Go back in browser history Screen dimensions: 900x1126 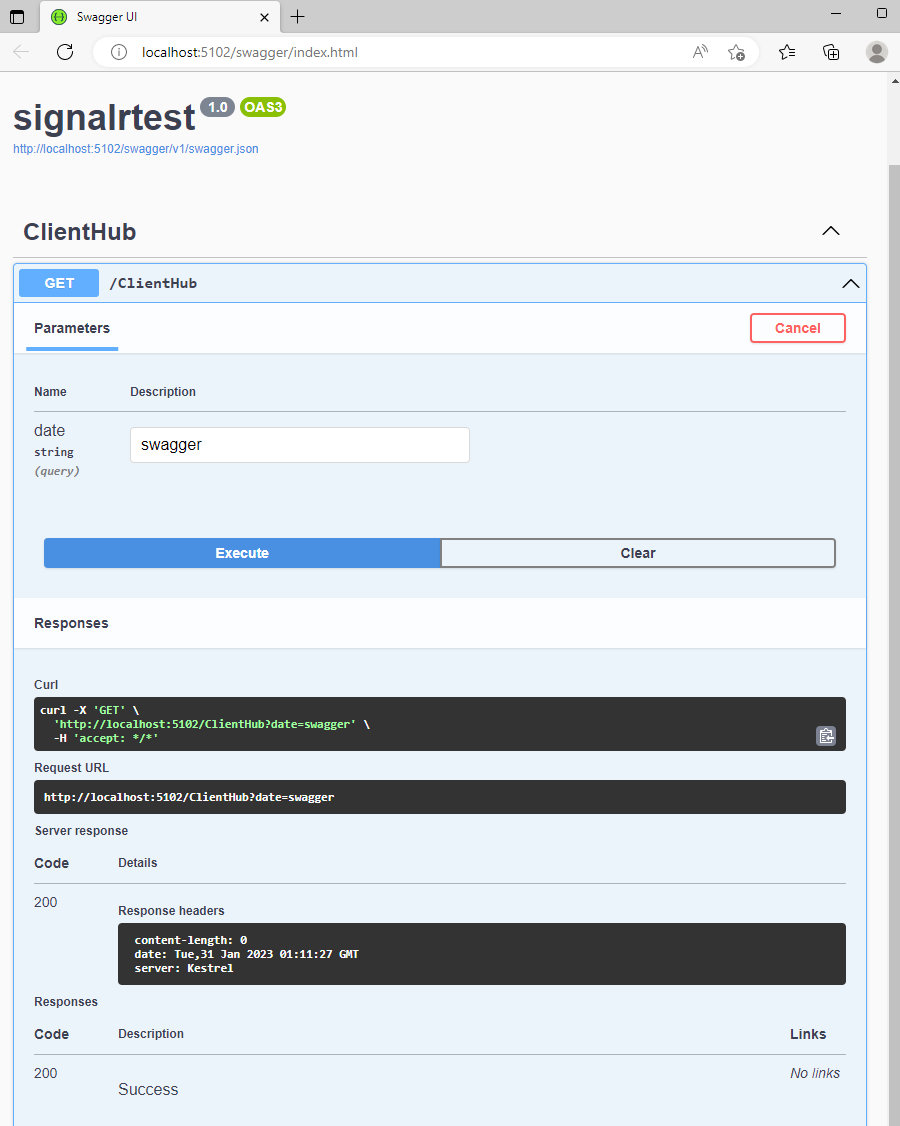click(22, 52)
